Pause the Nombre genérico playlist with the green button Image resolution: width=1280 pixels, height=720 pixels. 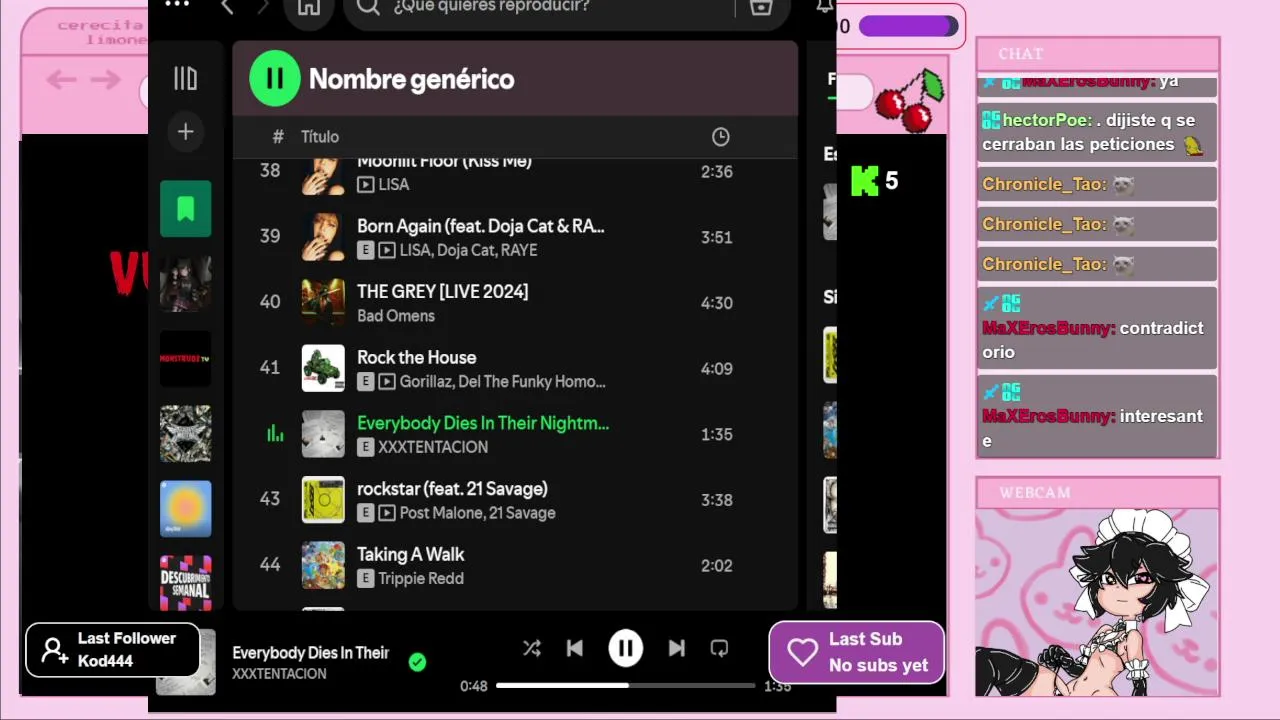pyautogui.click(x=274, y=79)
